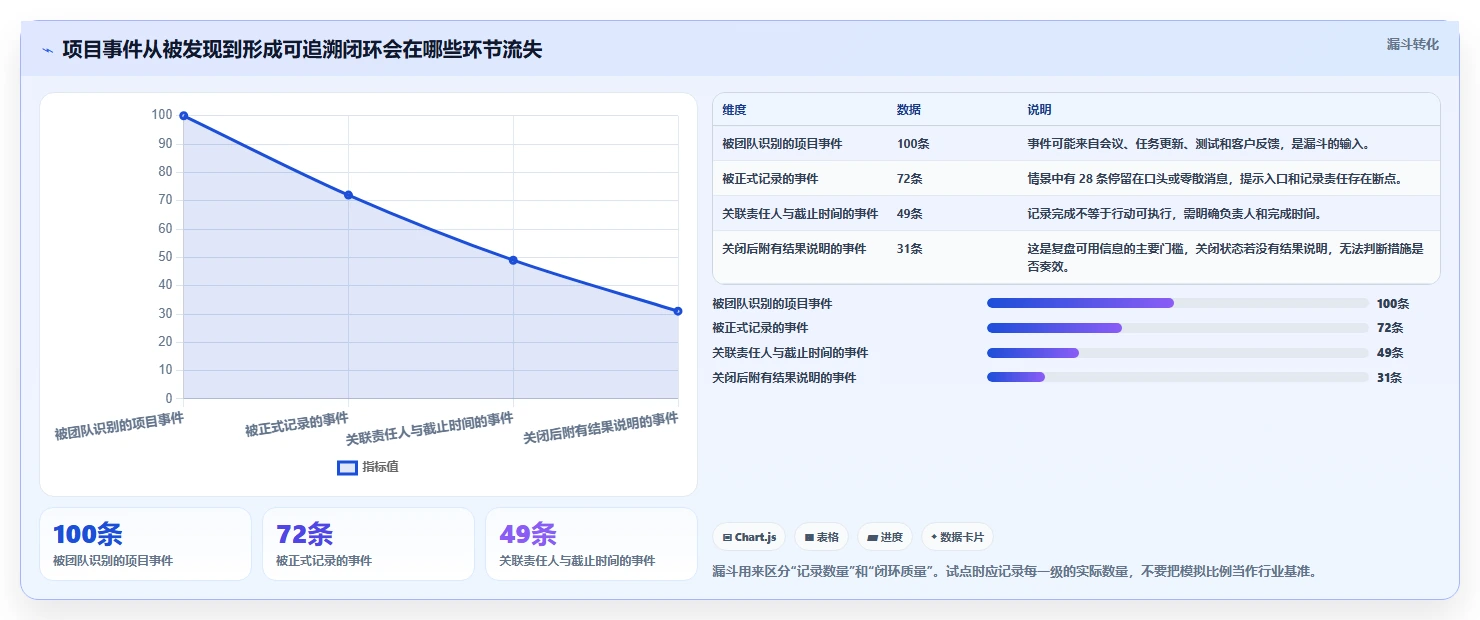Click the 49条 cell in the table
The image size is (1480, 620).
[910, 214]
